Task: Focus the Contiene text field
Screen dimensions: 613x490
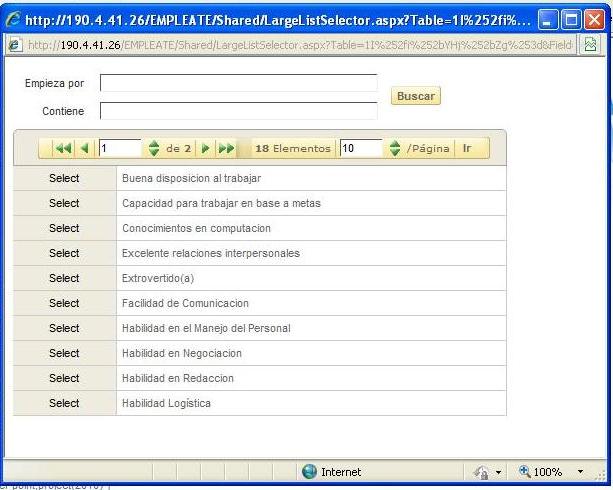Action: click(x=238, y=111)
